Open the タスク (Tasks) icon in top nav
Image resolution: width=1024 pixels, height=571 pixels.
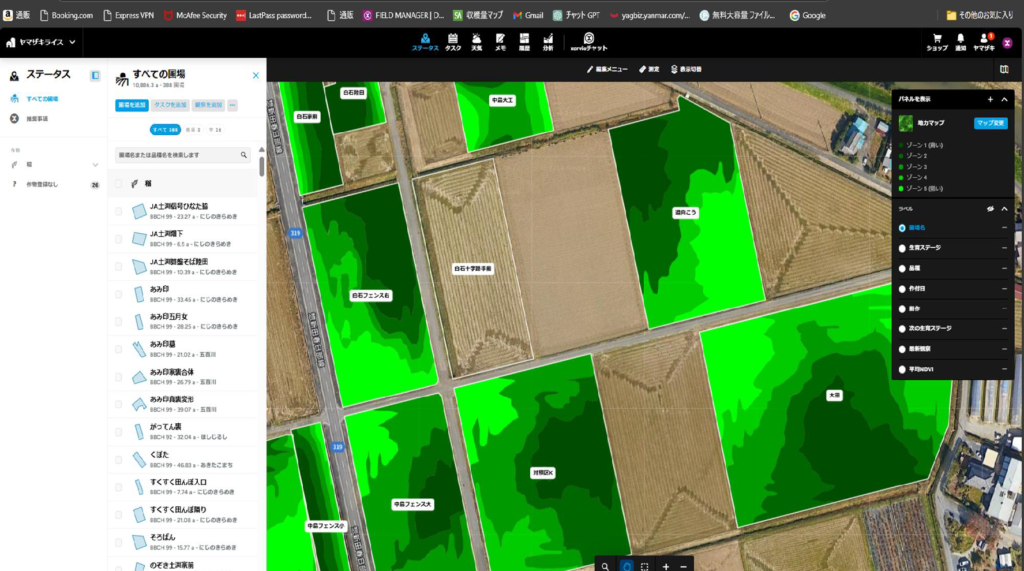(453, 41)
